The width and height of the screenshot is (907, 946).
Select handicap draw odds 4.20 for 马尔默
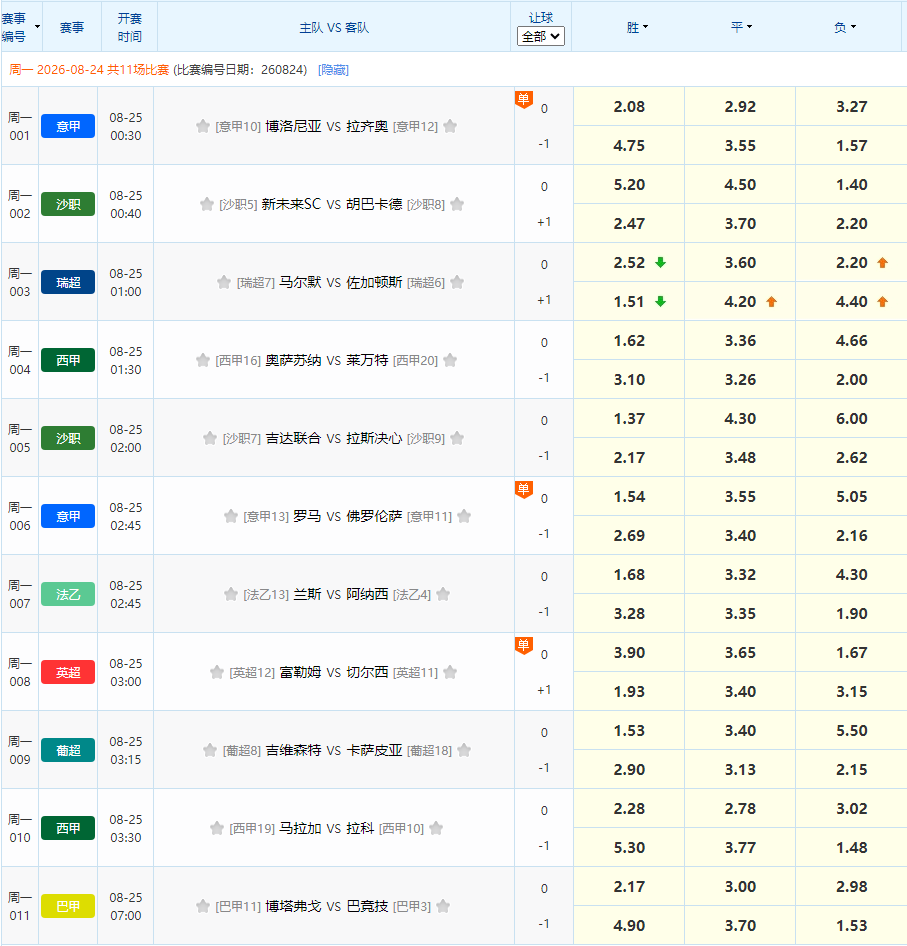[740, 302]
